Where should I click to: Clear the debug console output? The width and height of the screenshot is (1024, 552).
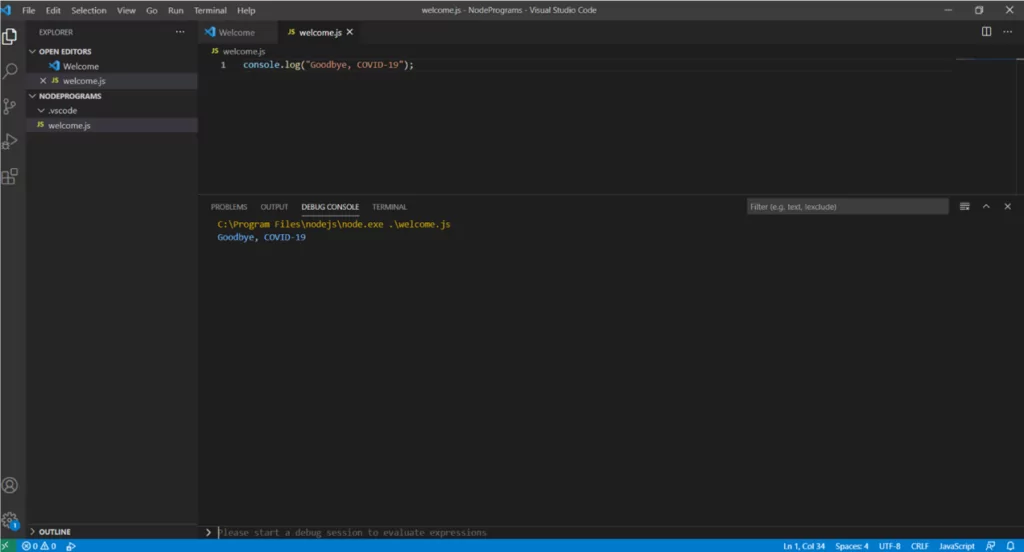click(x=965, y=207)
